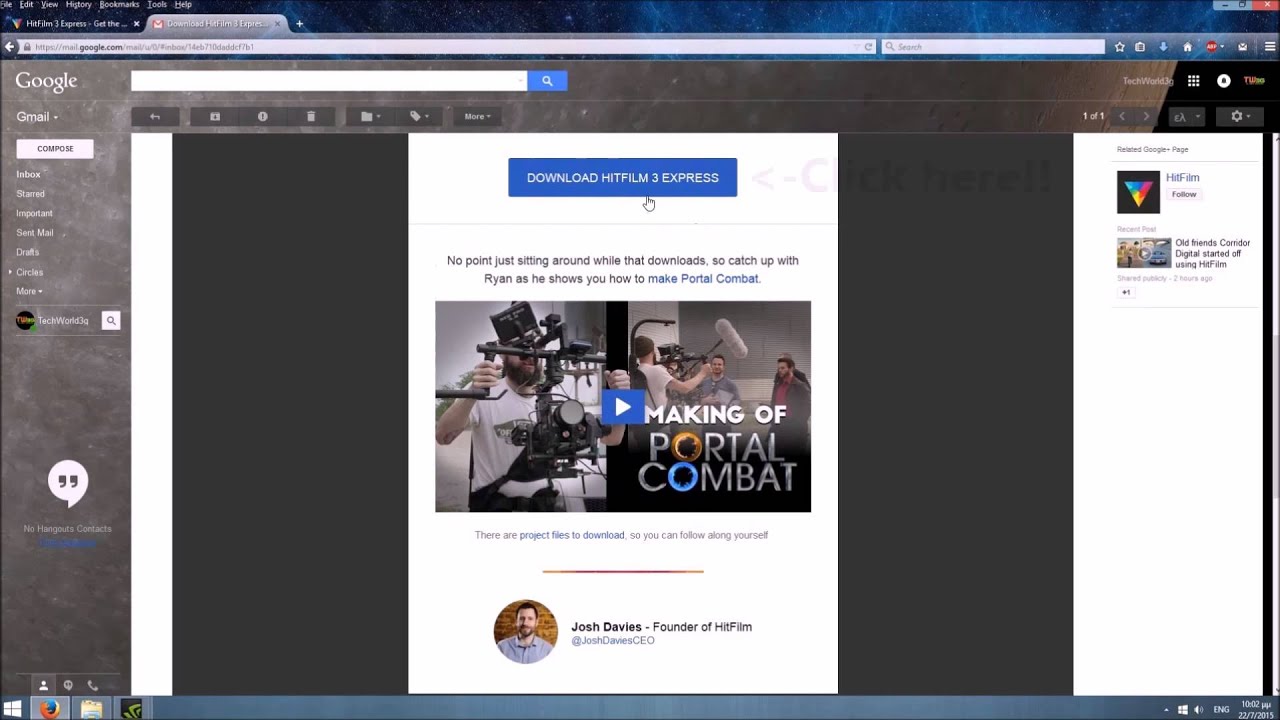Go to the older conversation arrow
This screenshot has height=720, width=1280.
point(1146,117)
